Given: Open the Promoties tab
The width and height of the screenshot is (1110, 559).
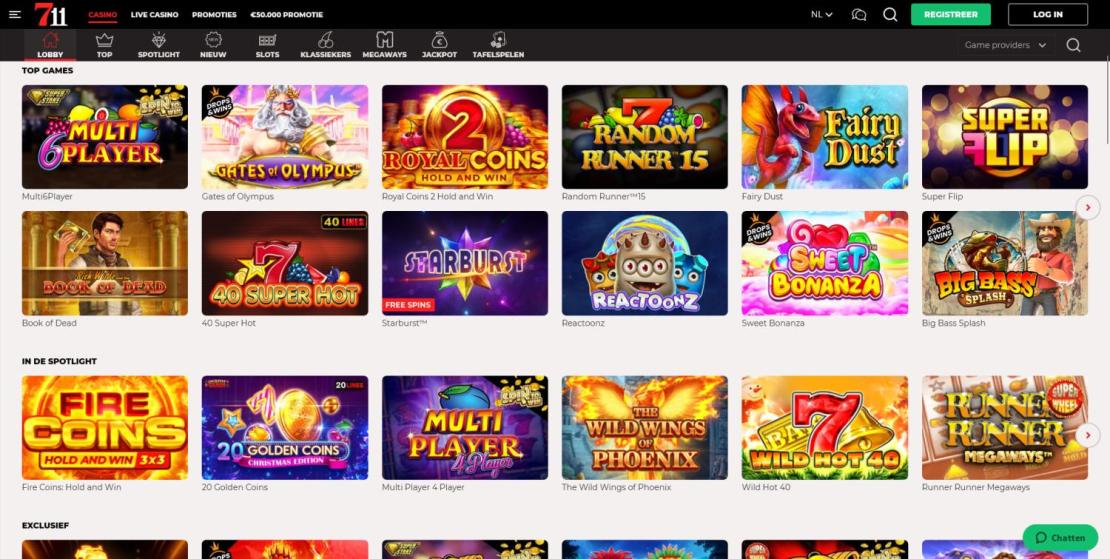Looking at the screenshot, I should (x=214, y=14).
